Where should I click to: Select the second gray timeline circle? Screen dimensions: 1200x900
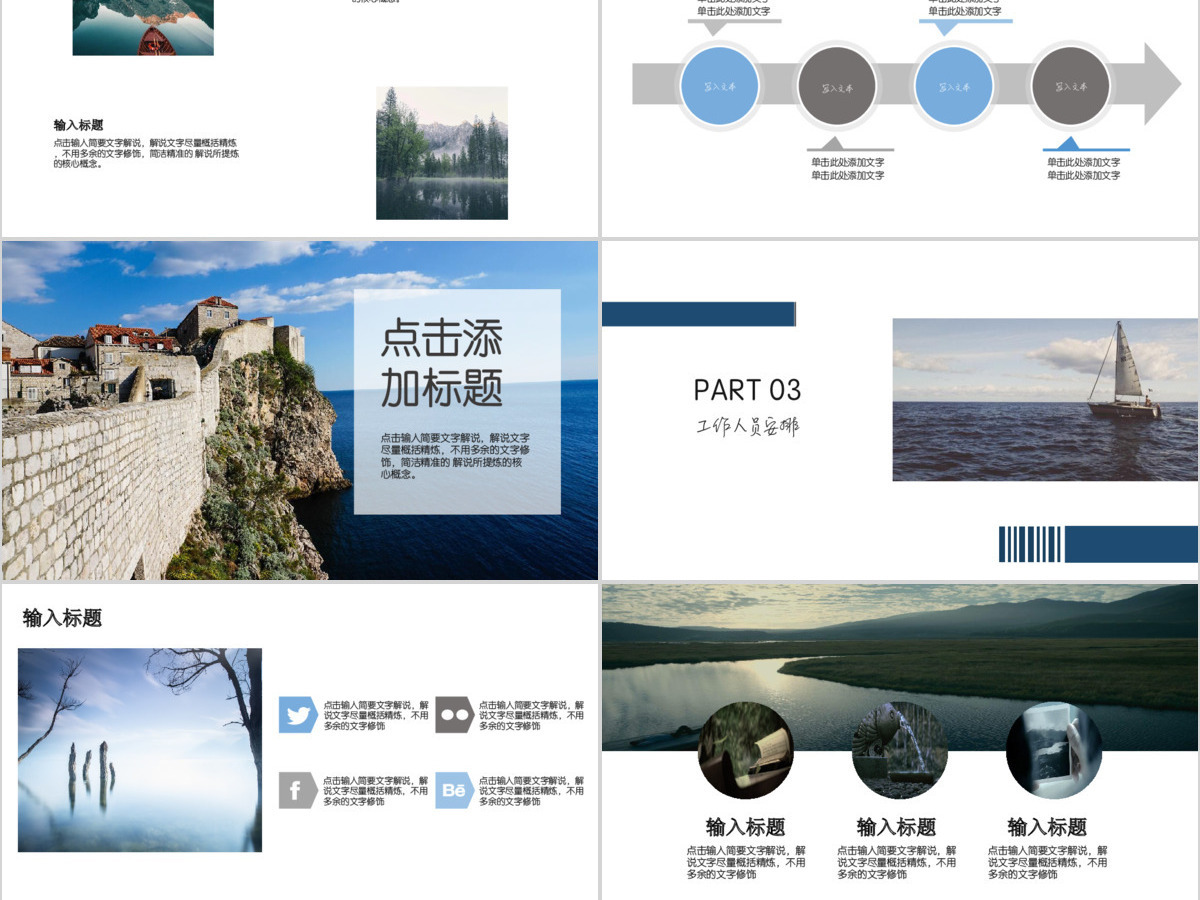(x=1070, y=86)
